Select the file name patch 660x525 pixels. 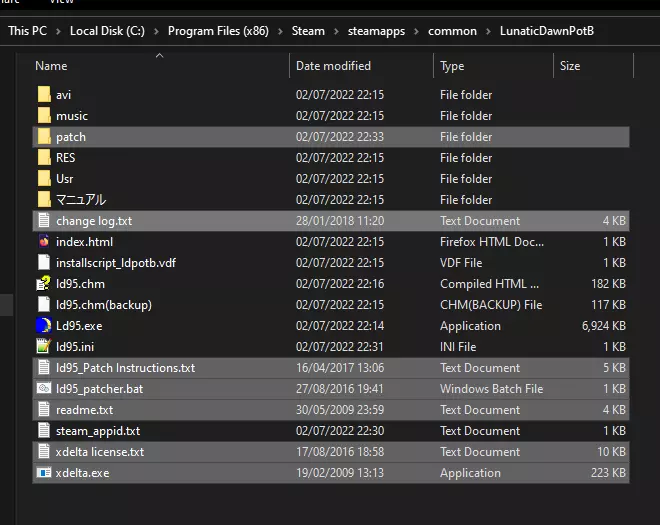pos(71,137)
